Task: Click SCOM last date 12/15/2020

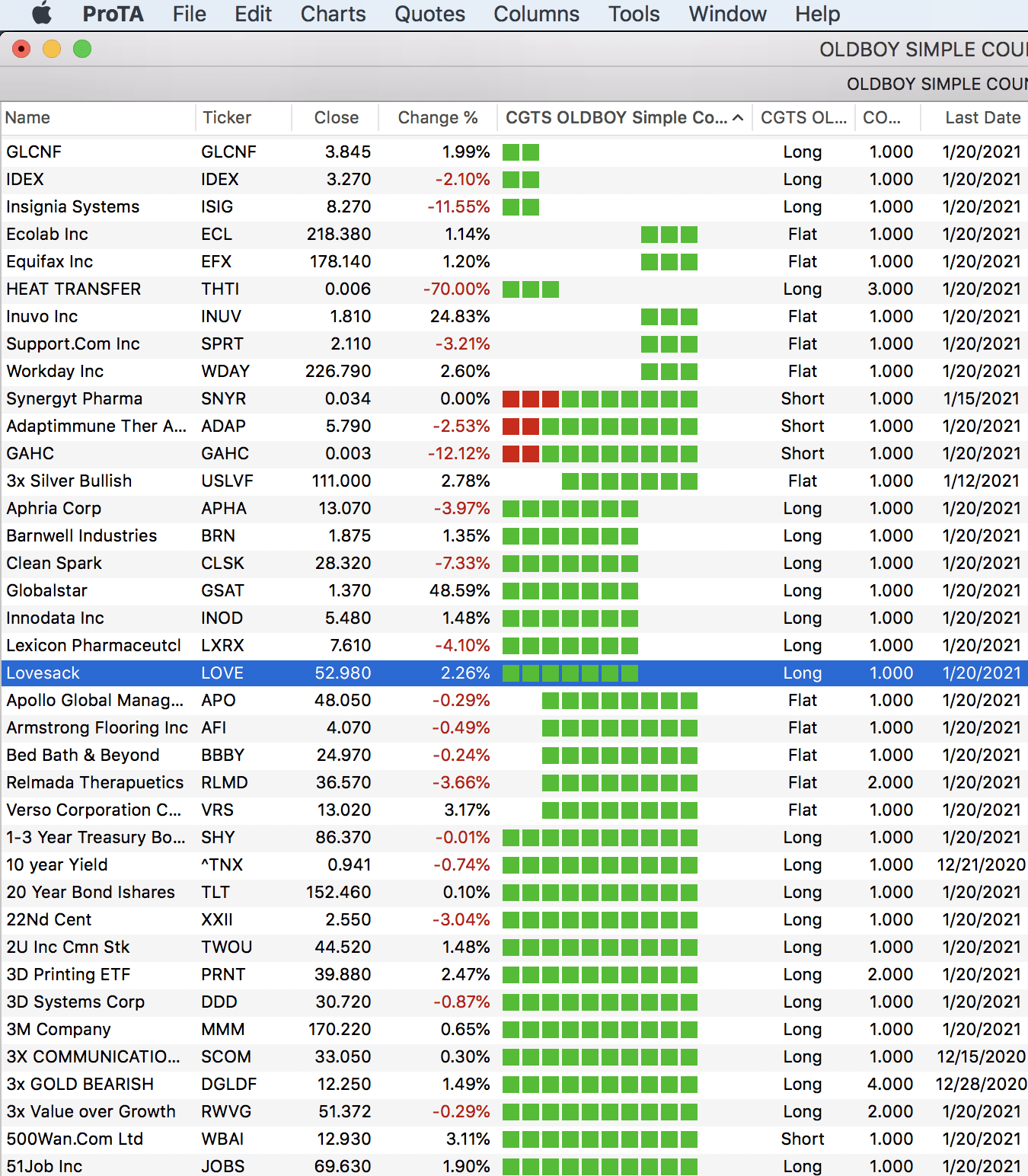Action: [982, 1056]
